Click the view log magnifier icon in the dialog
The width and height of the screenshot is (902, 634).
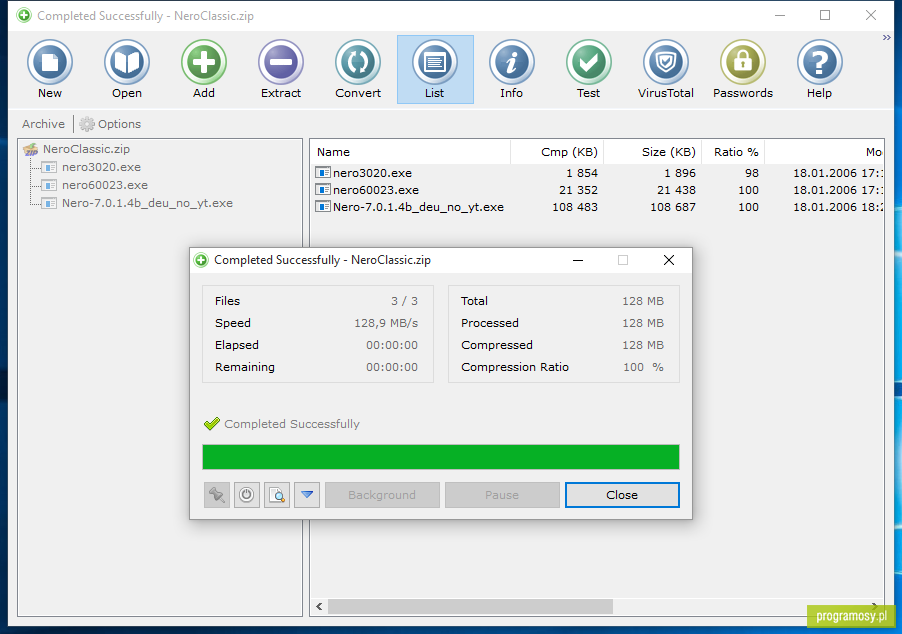[x=277, y=495]
